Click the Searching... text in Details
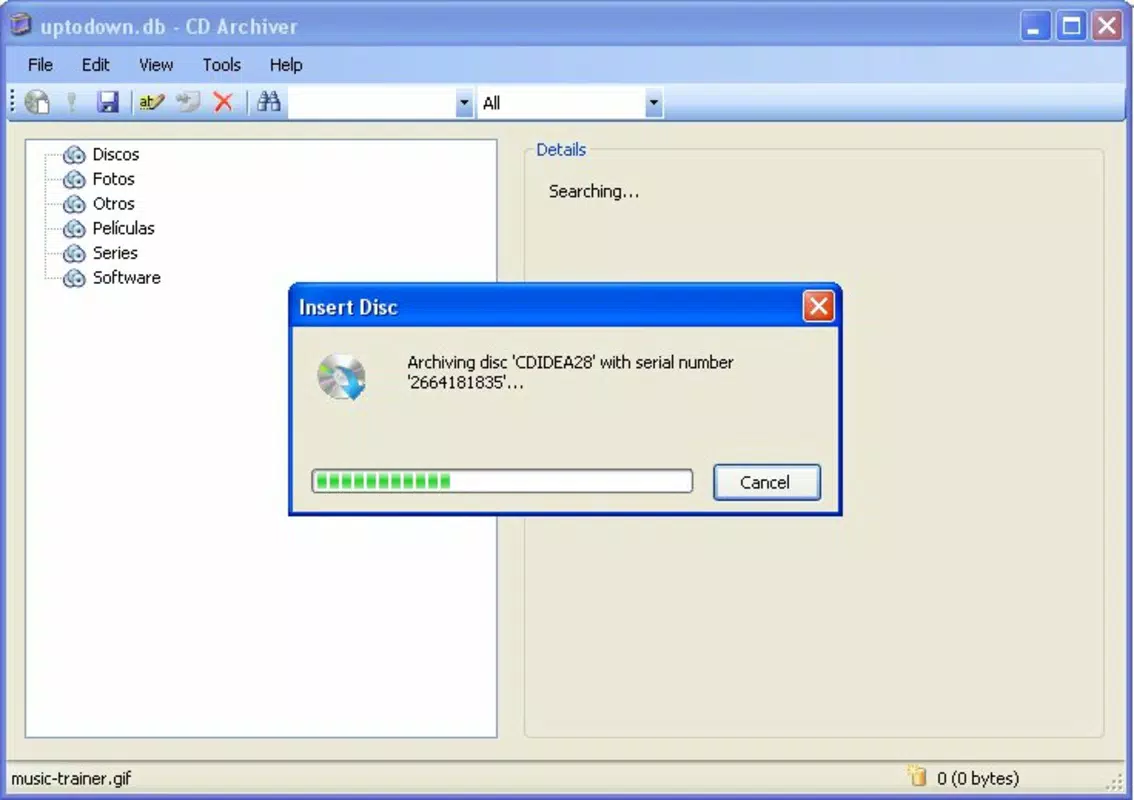 tap(594, 192)
